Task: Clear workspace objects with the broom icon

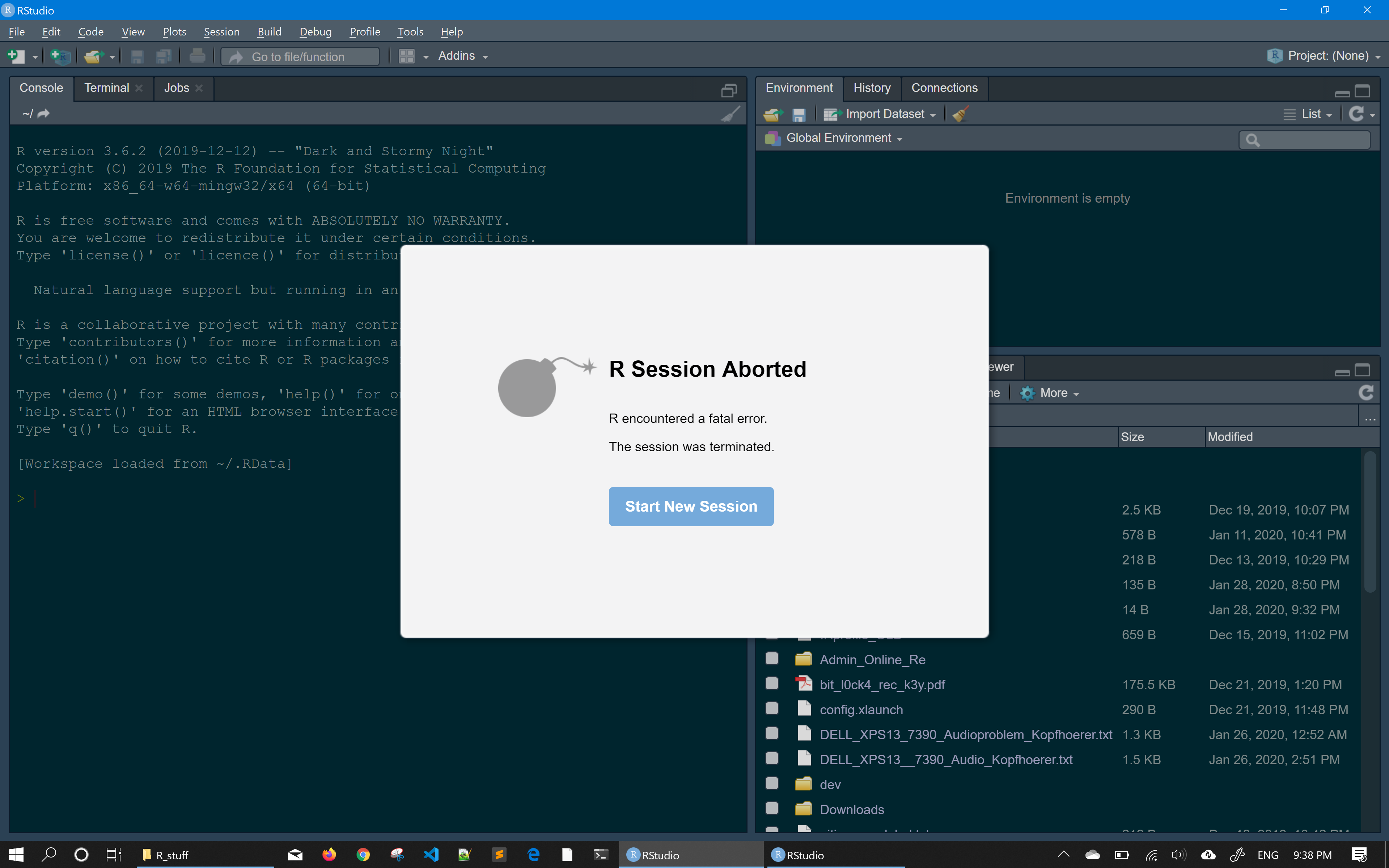Action: [960, 114]
